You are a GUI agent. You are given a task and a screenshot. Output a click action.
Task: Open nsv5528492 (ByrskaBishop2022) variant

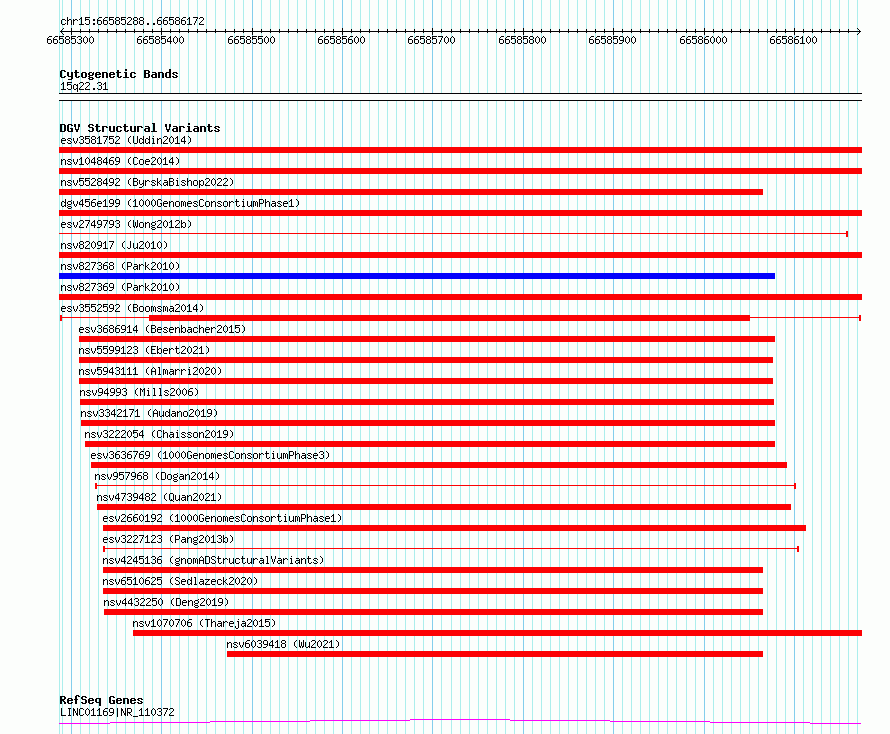147,182
